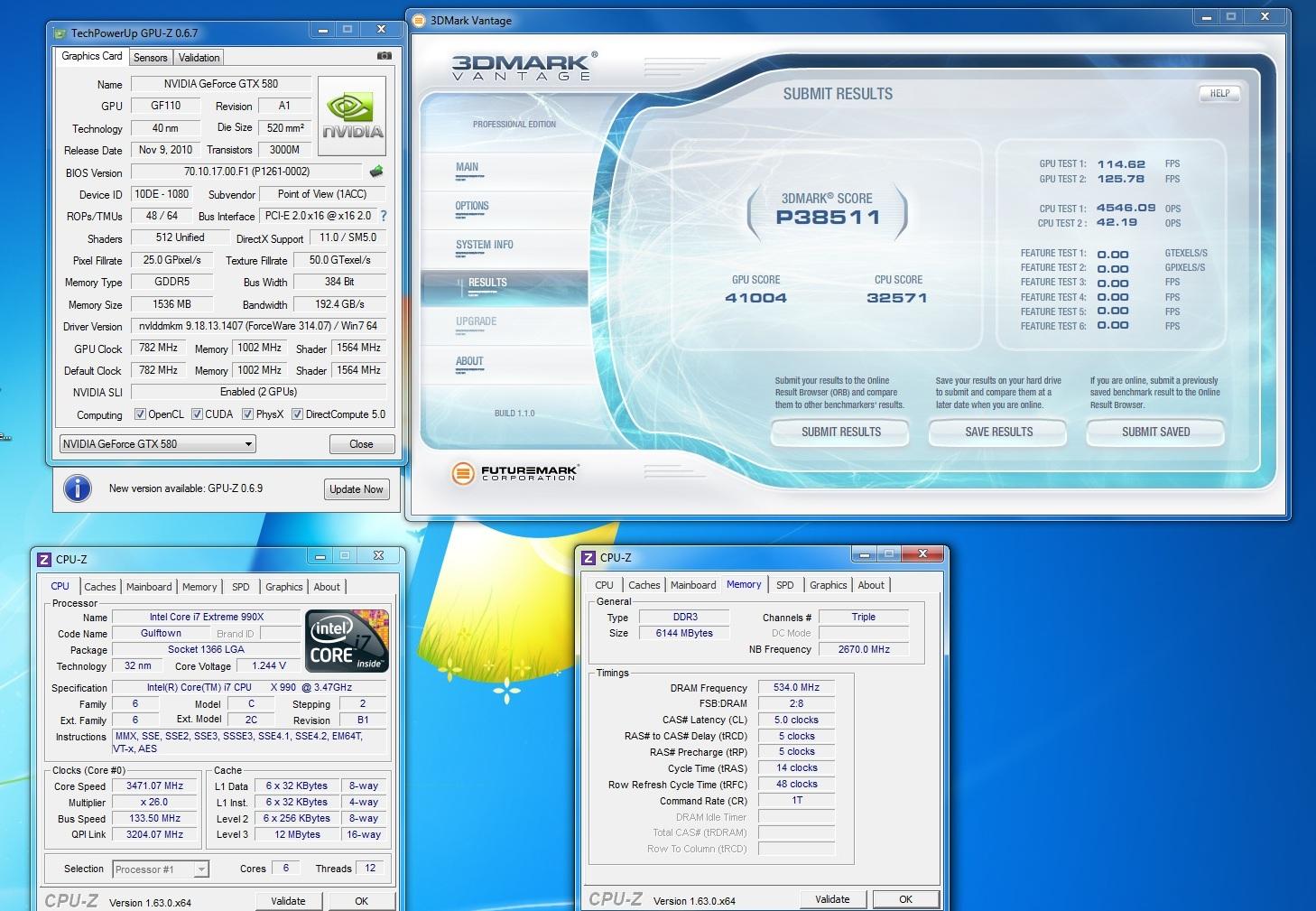Click the blue info icon beside update notice
The width and height of the screenshot is (1316, 911).
click(78, 488)
